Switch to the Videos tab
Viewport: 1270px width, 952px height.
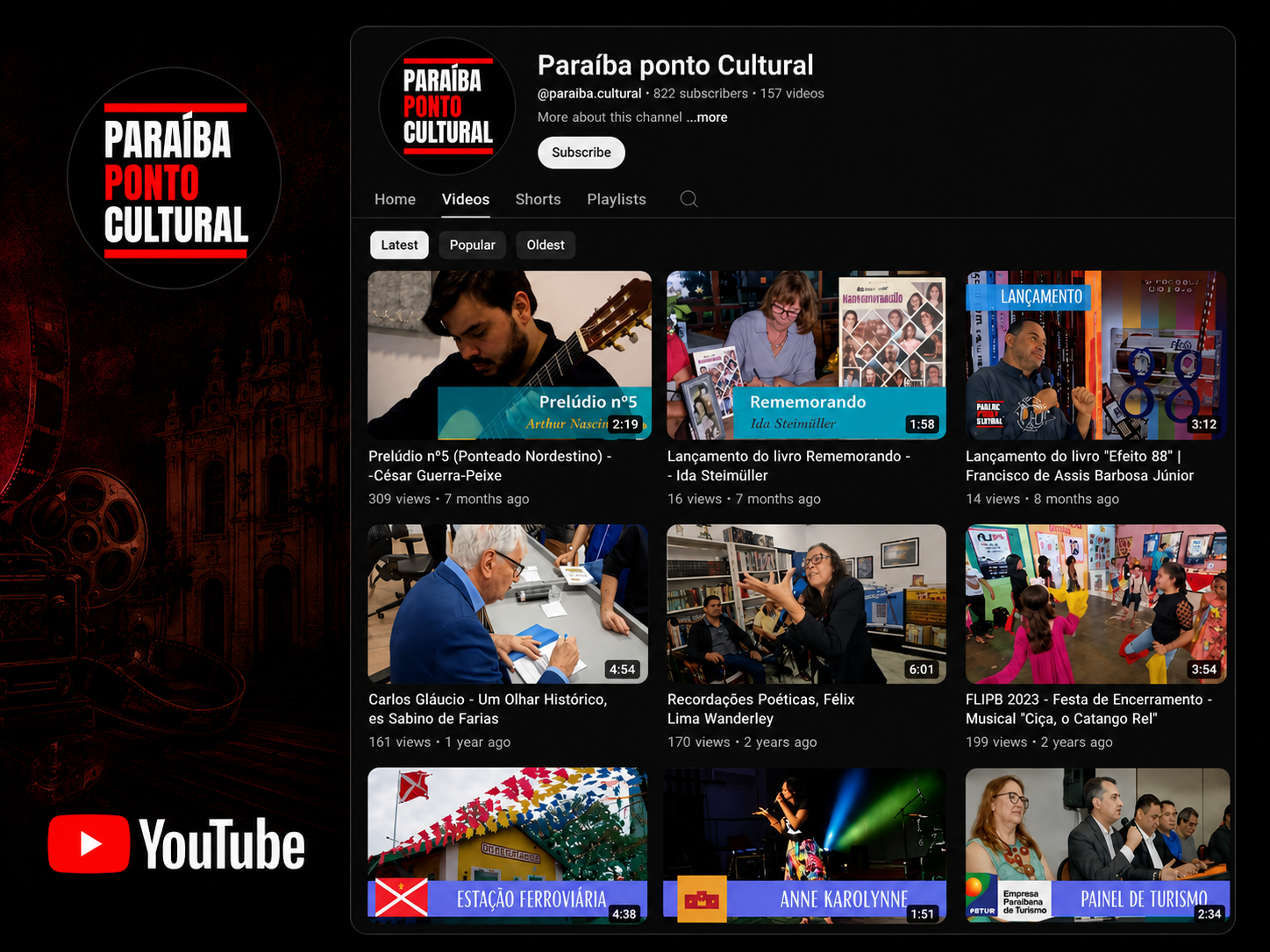[466, 199]
